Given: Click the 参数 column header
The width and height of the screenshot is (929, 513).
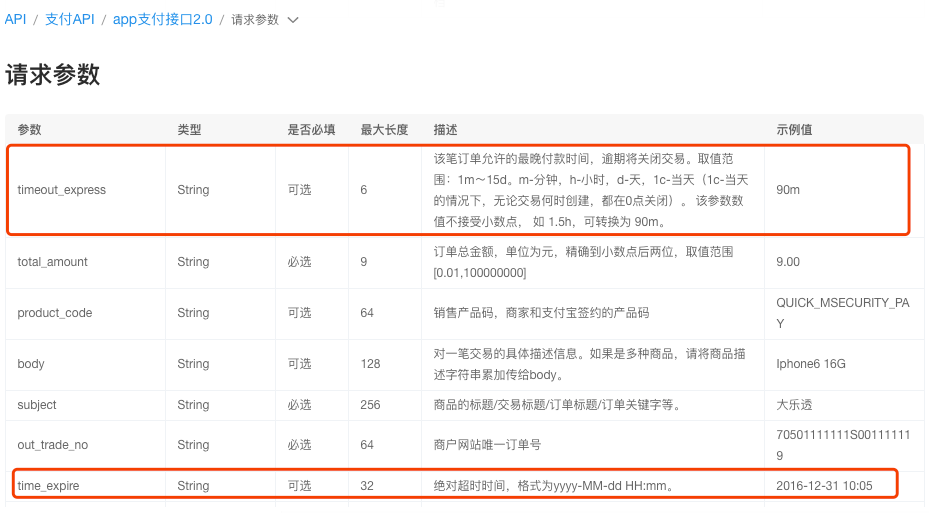Looking at the screenshot, I should [30, 130].
